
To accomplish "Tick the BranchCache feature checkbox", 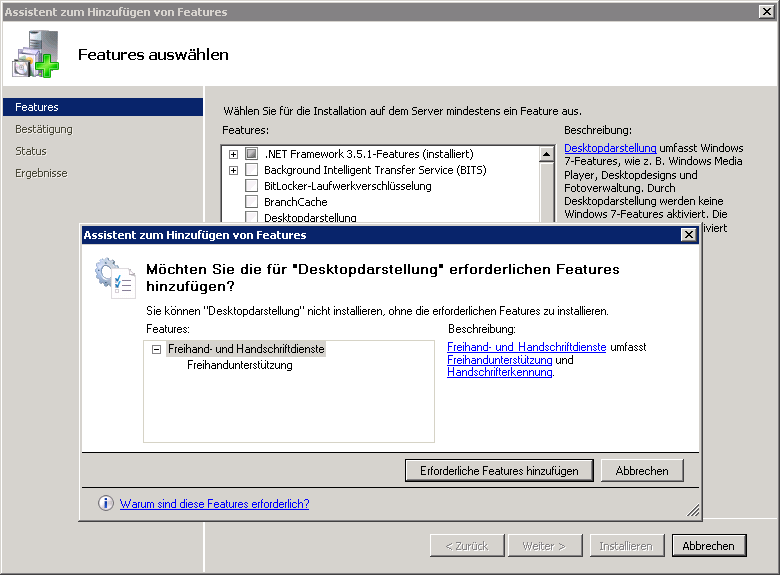I will [x=251, y=202].
